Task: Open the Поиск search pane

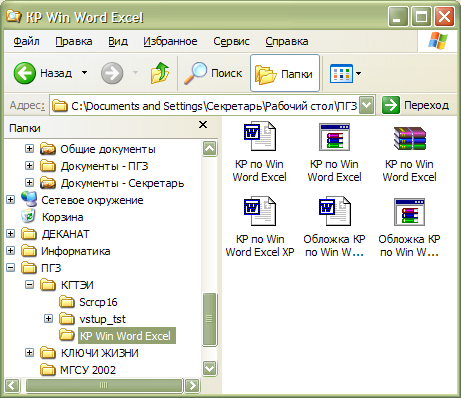Action: pyautogui.click(x=213, y=73)
